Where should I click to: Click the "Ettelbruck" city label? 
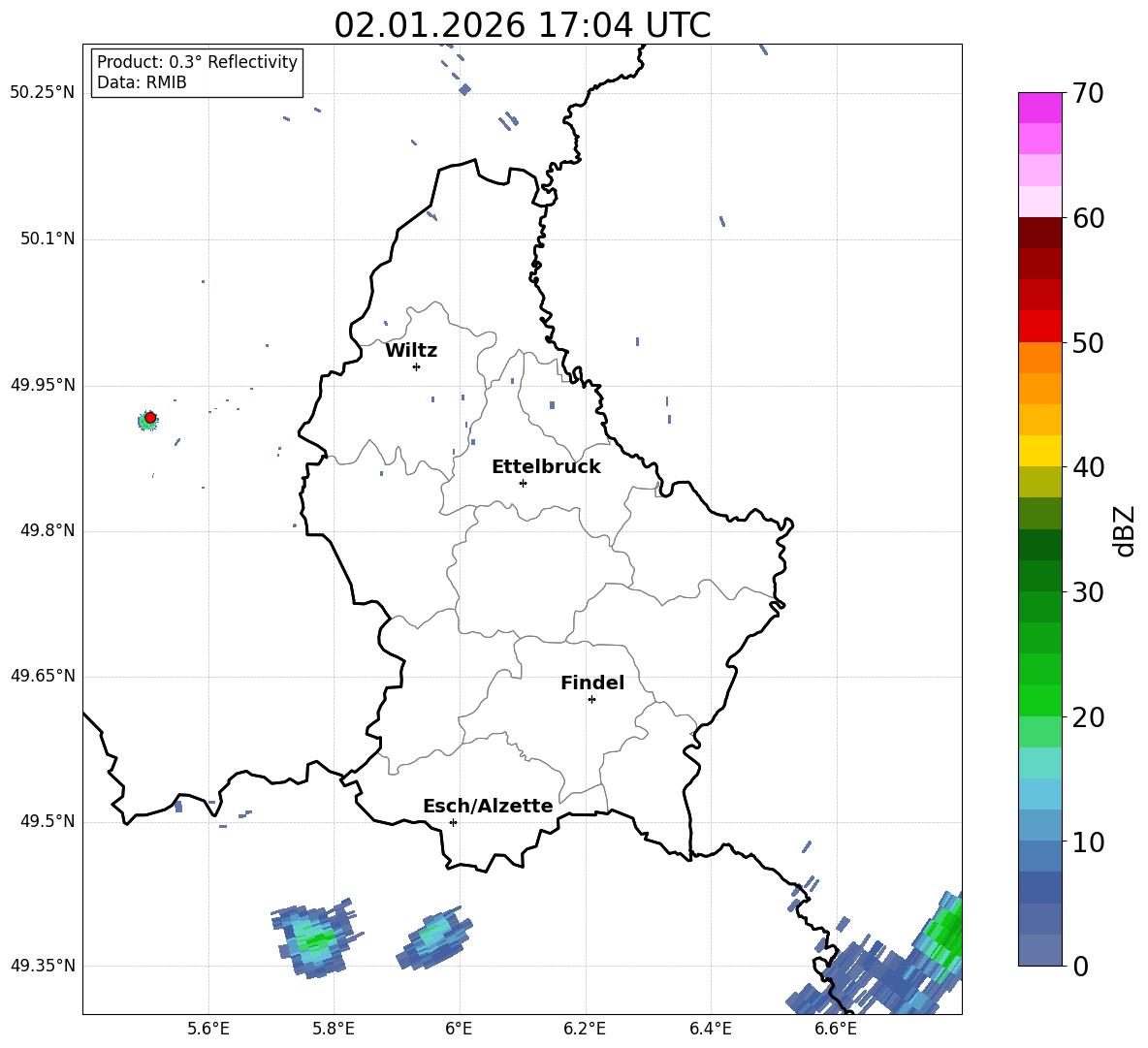click(x=546, y=467)
